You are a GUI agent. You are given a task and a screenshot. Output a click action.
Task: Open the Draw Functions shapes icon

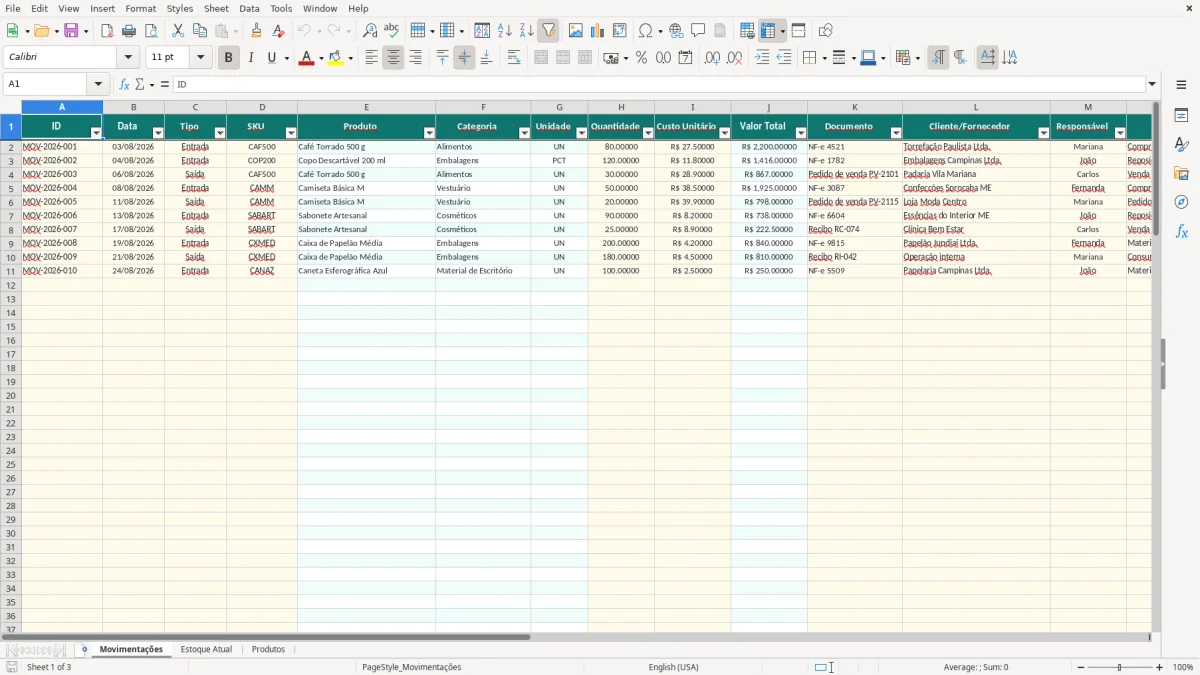(x=826, y=31)
